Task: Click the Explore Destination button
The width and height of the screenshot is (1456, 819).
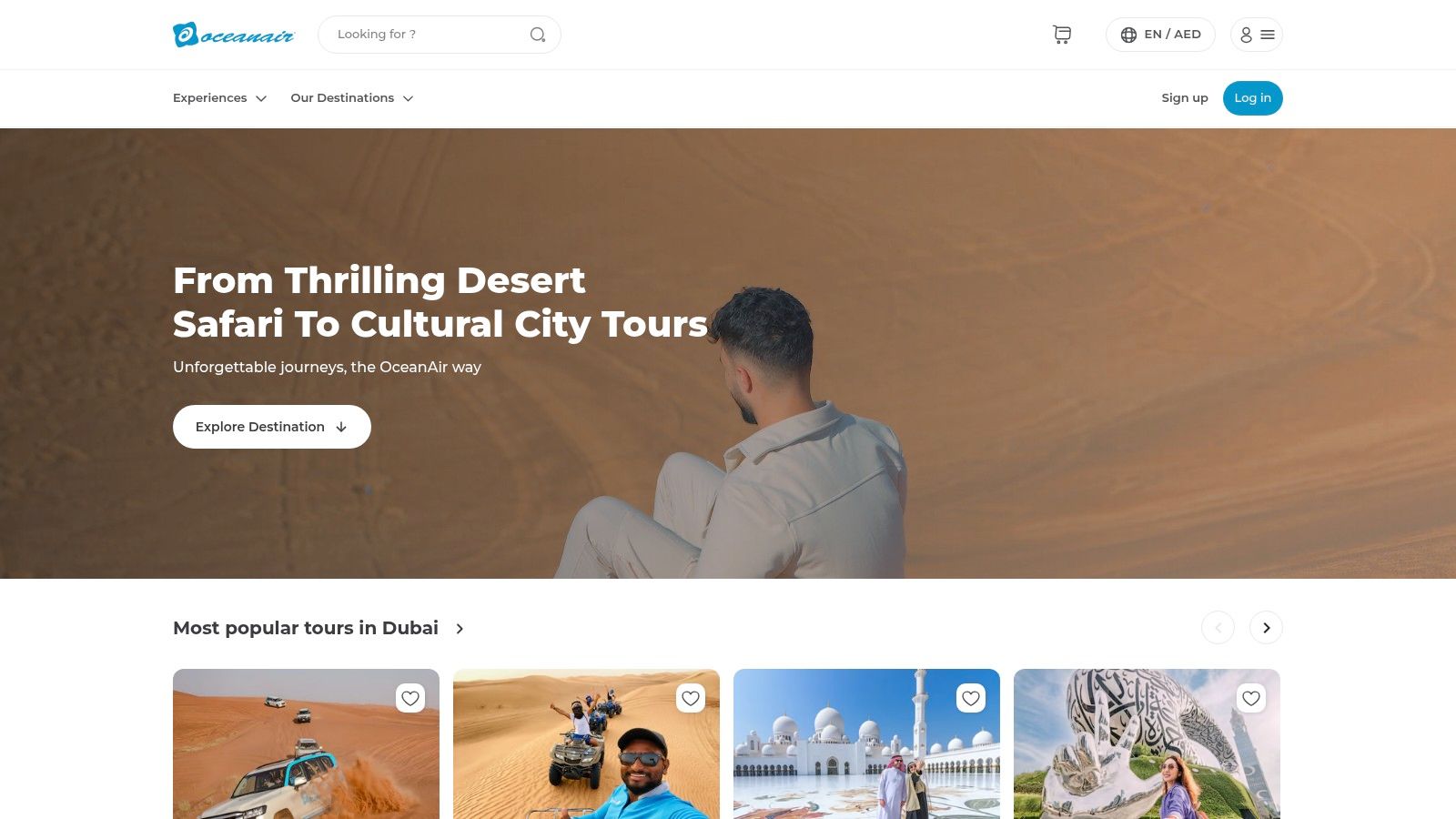Action: coord(272,427)
